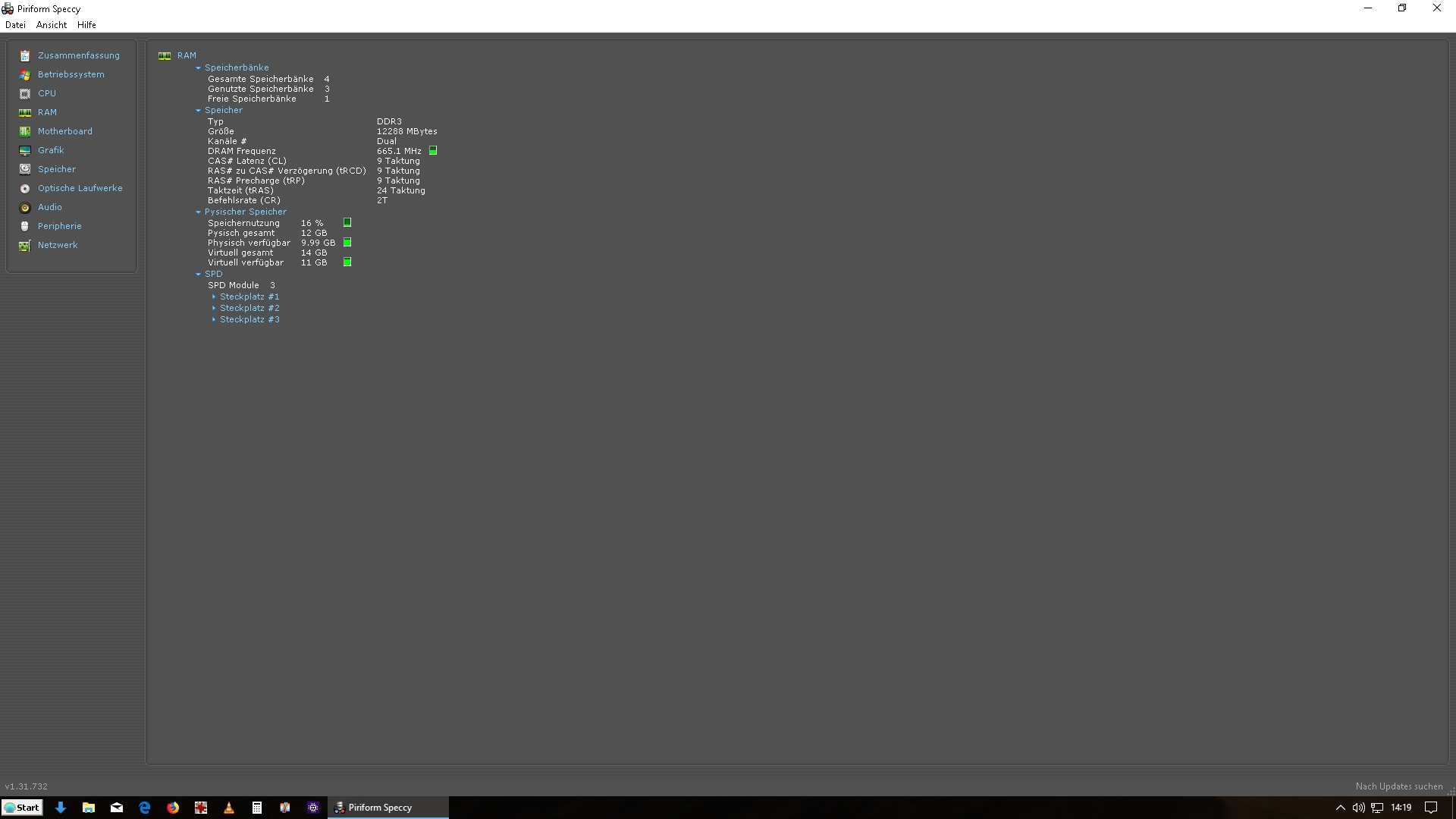
Task: Collapse the Speicherbänke section
Action: (x=199, y=68)
